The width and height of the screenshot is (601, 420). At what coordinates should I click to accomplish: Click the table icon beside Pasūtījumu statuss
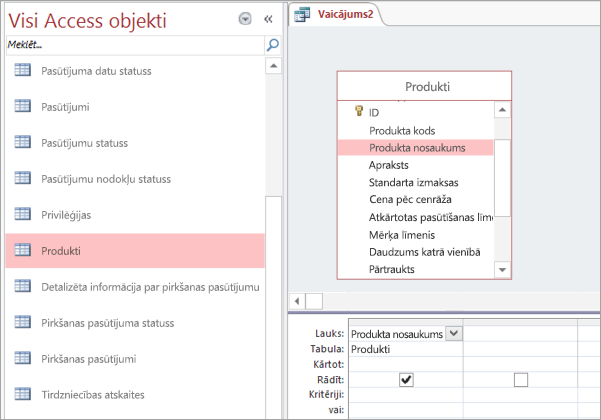tap(23, 142)
